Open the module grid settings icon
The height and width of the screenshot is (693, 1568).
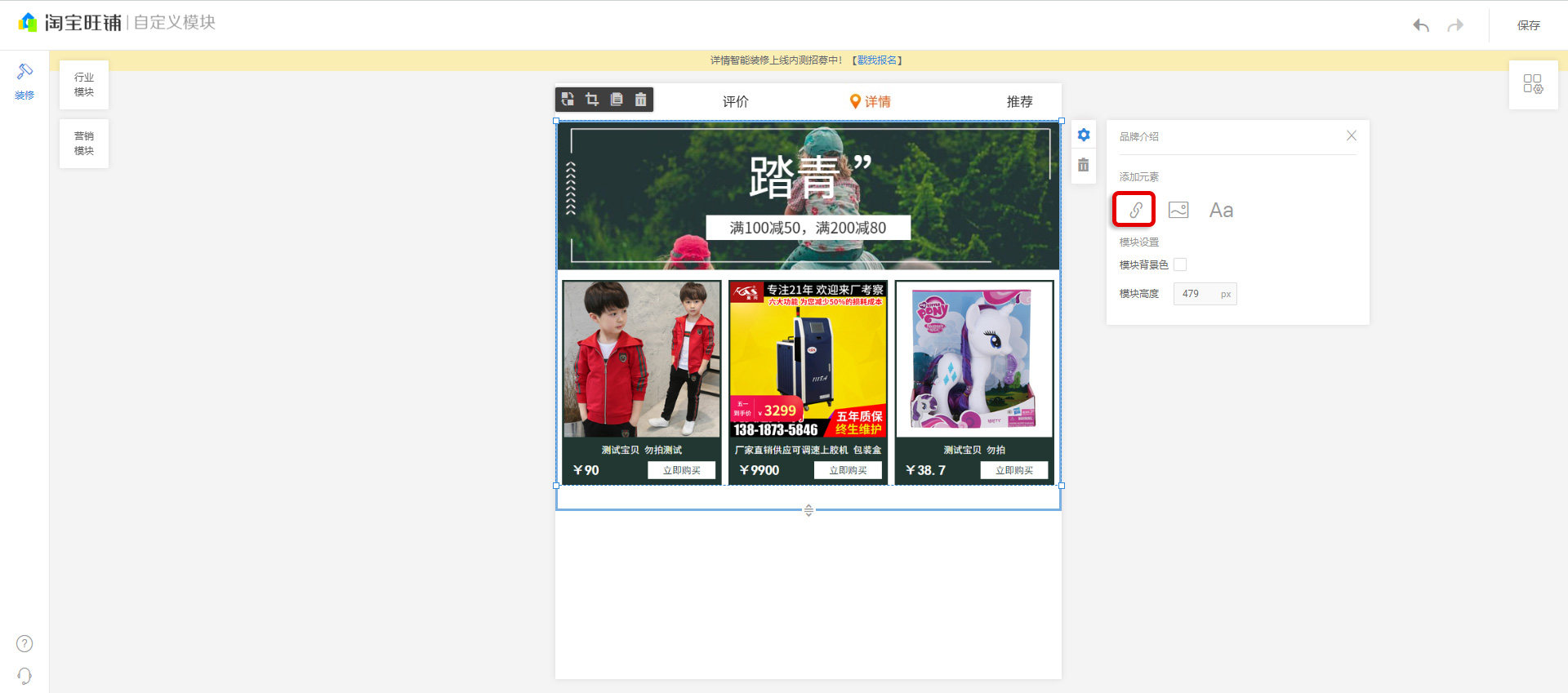pyautogui.click(x=1533, y=84)
